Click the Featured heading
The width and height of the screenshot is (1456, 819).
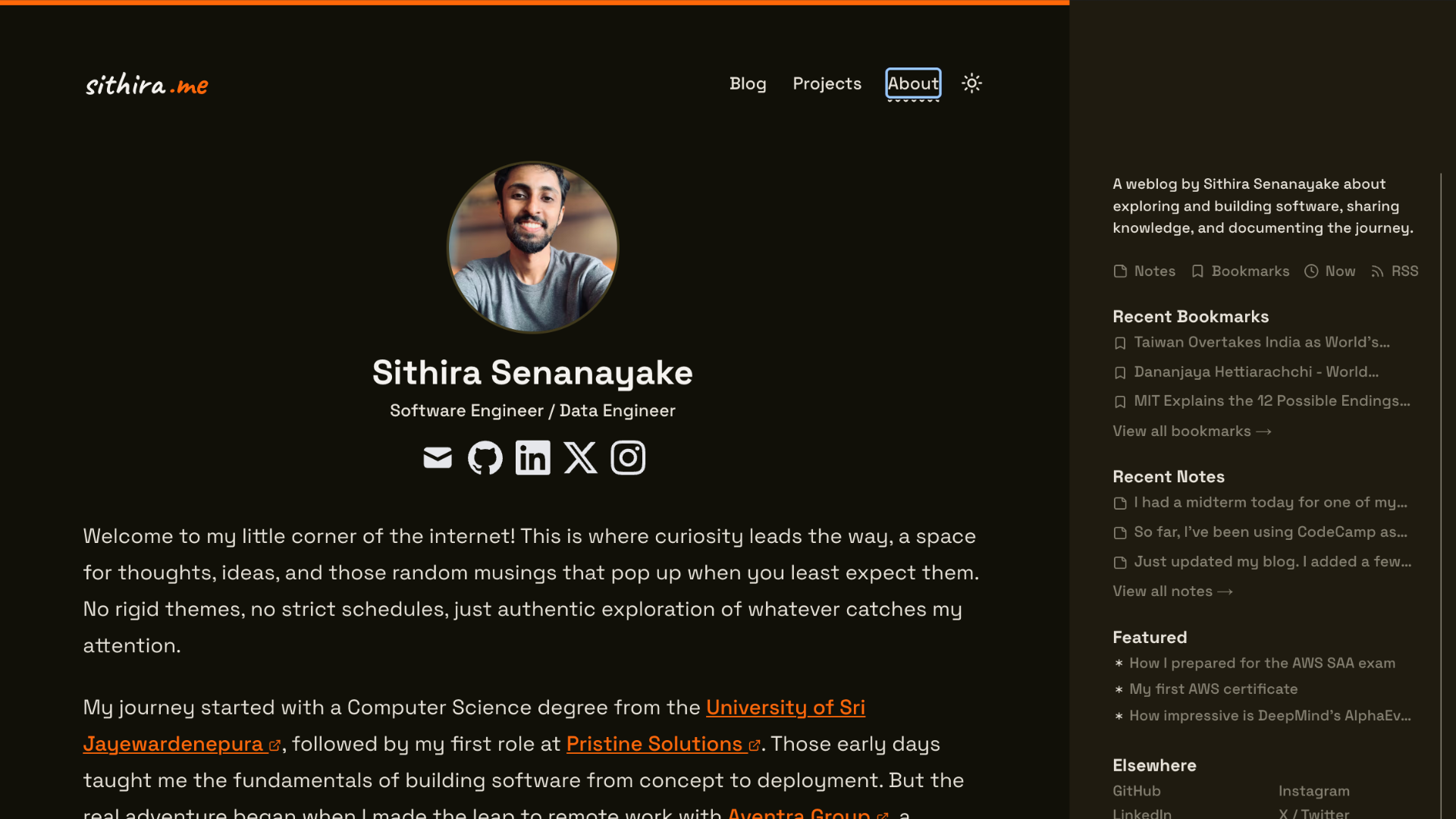[x=1150, y=638]
